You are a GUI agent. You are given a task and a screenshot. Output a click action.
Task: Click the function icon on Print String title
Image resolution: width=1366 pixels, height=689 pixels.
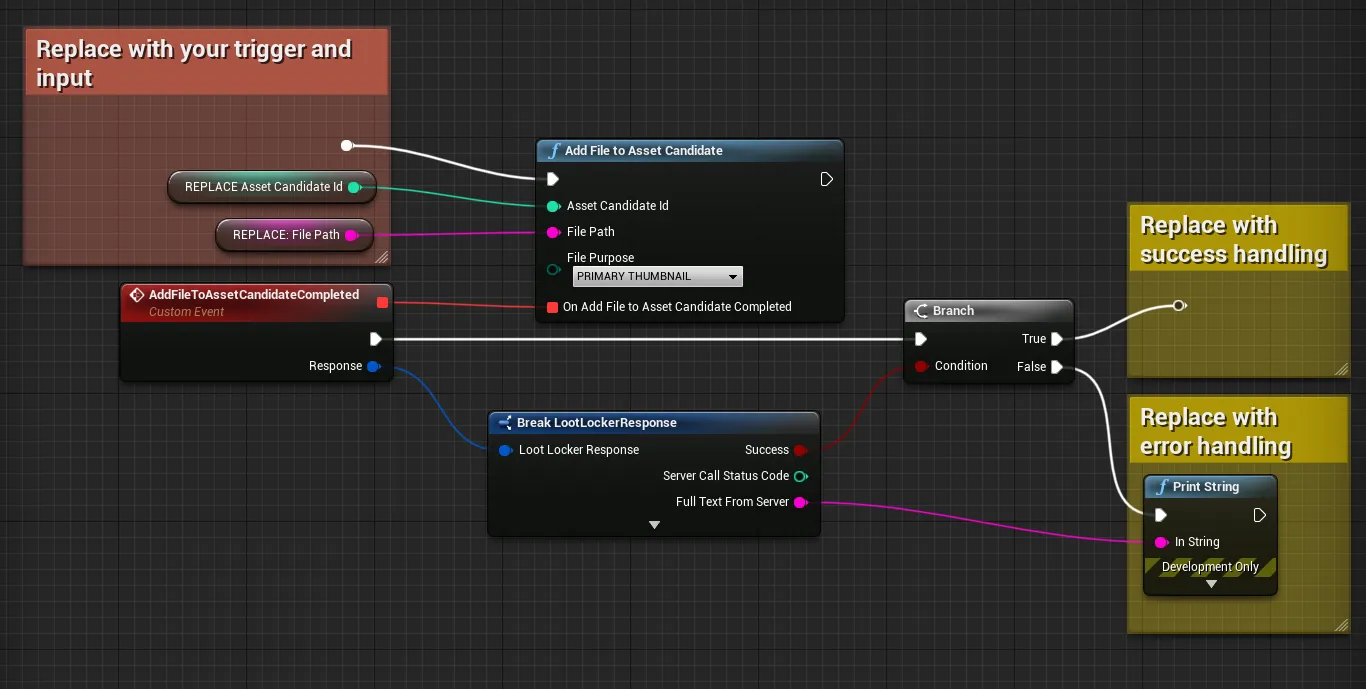[x=1161, y=487]
